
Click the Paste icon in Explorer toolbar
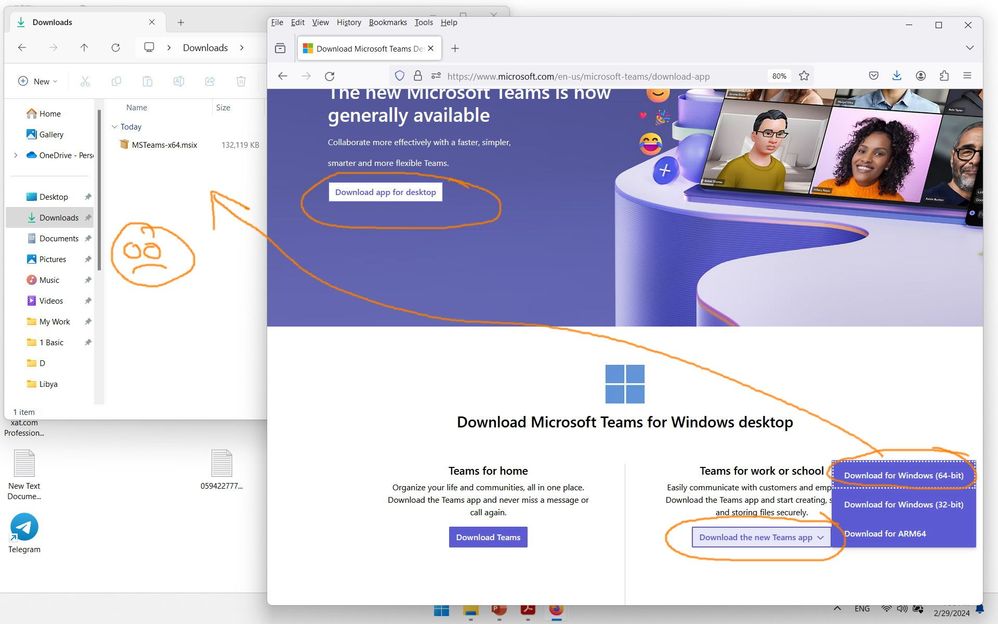click(x=147, y=82)
